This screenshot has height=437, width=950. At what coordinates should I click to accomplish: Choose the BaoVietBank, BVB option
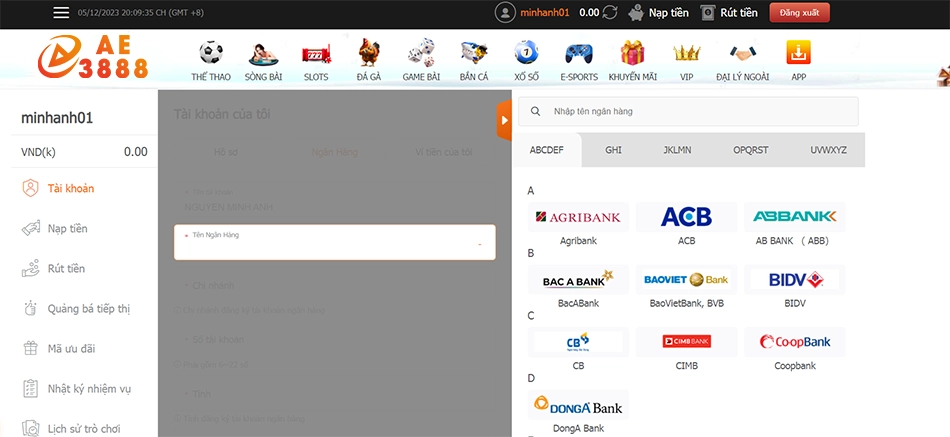[x=686, y=287]
